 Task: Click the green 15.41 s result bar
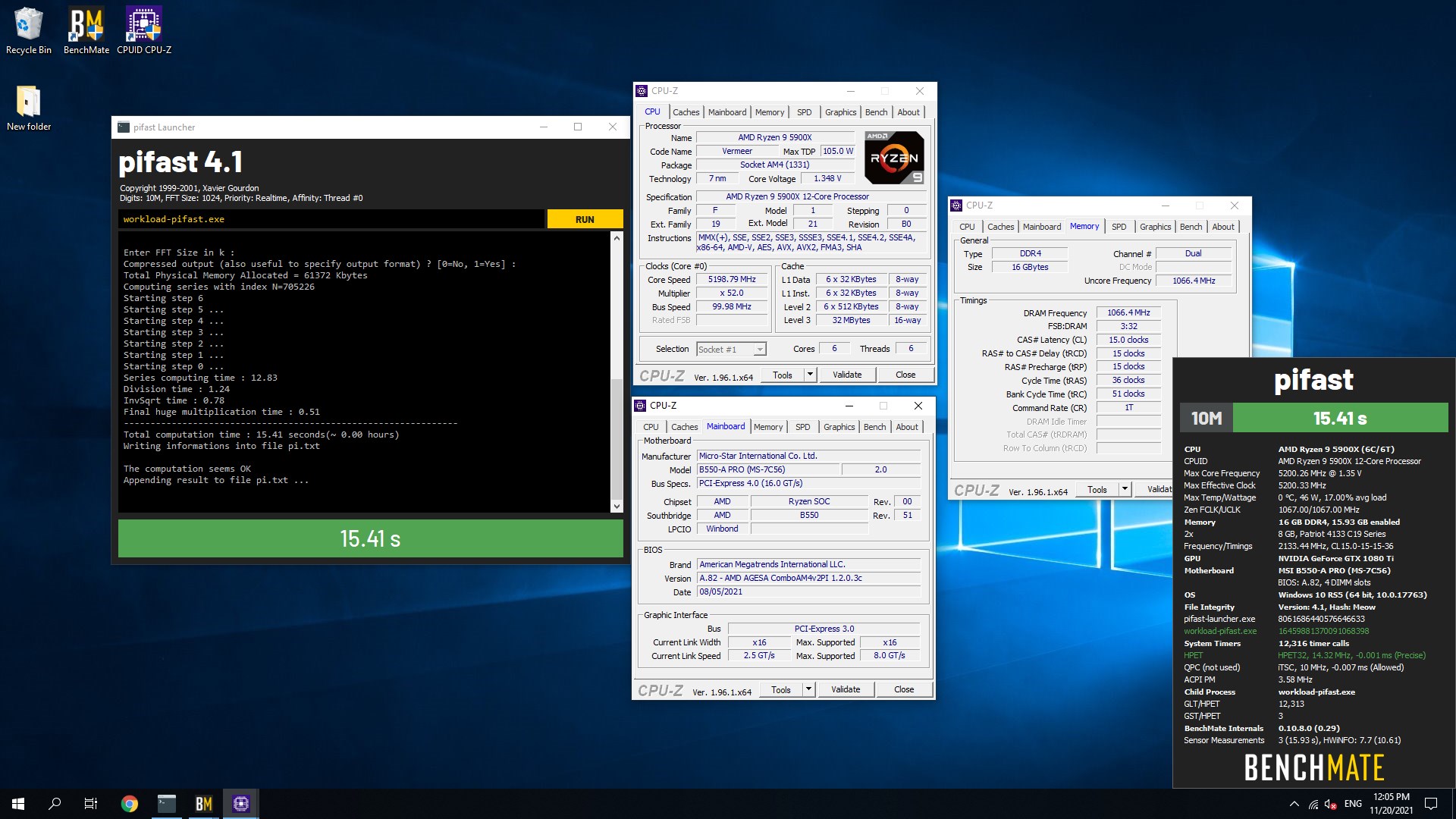tap(371, 538)
